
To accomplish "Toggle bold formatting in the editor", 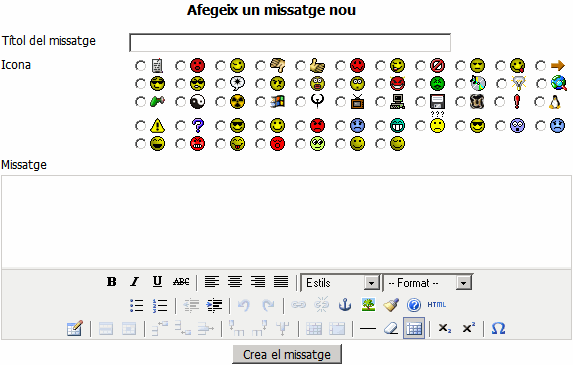I will (111, 282).
